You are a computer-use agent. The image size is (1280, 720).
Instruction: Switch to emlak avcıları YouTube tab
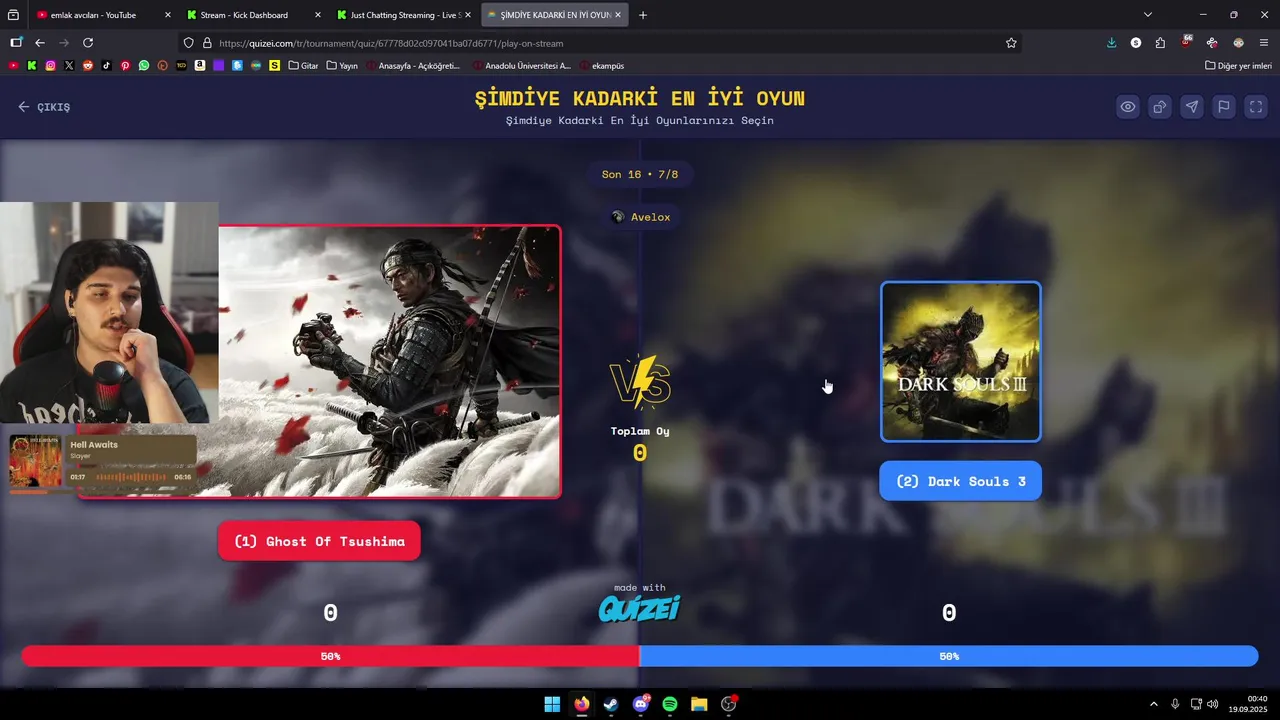tap(93, 15)
